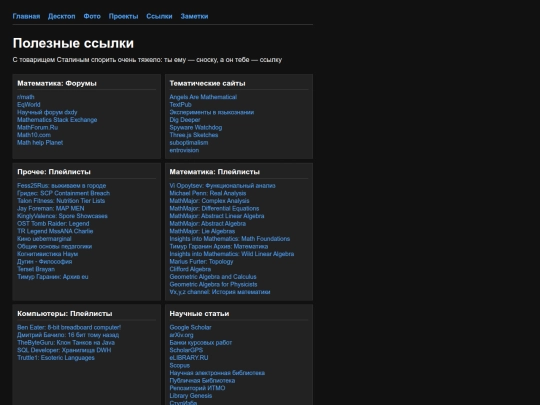The height and width of the screenshot is (405, 540).
Task: Visit the entrovision link
Action: (184, 150)
